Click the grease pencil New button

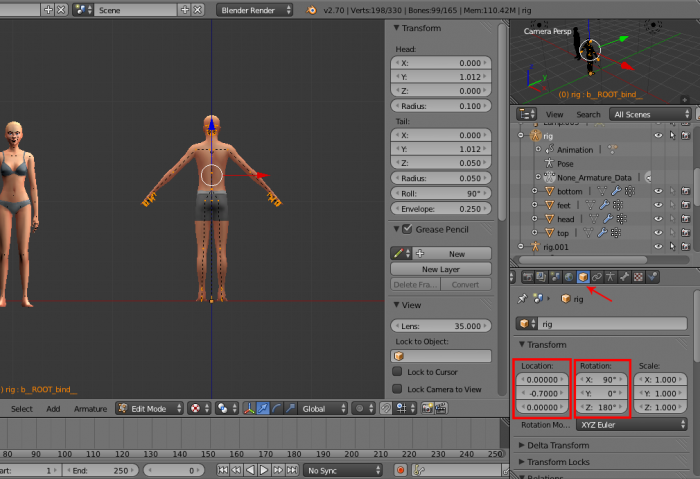[456, 254]
